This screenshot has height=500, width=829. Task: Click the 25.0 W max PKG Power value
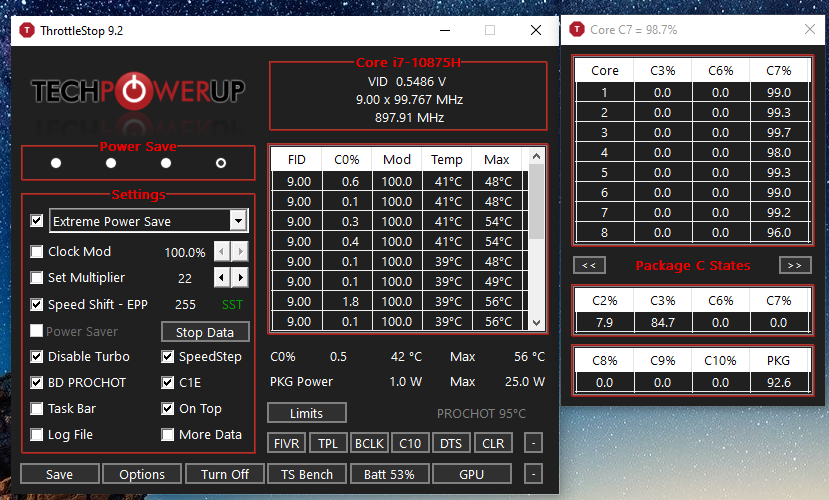(x=524, y=382)
